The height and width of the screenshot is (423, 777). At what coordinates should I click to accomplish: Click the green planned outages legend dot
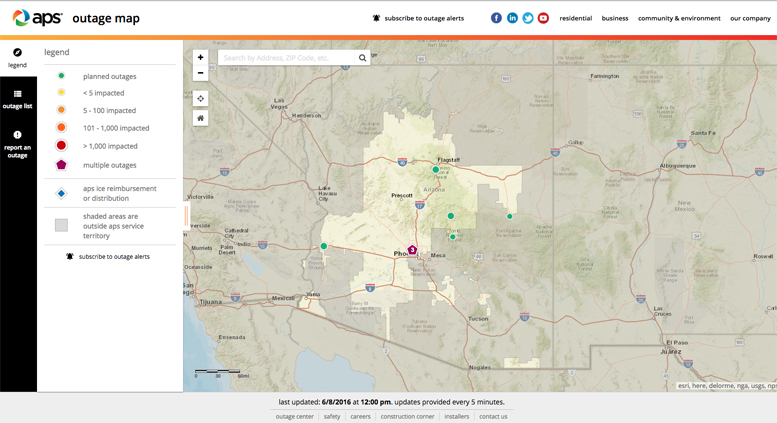pyautogui.click(x=61, y=76)
